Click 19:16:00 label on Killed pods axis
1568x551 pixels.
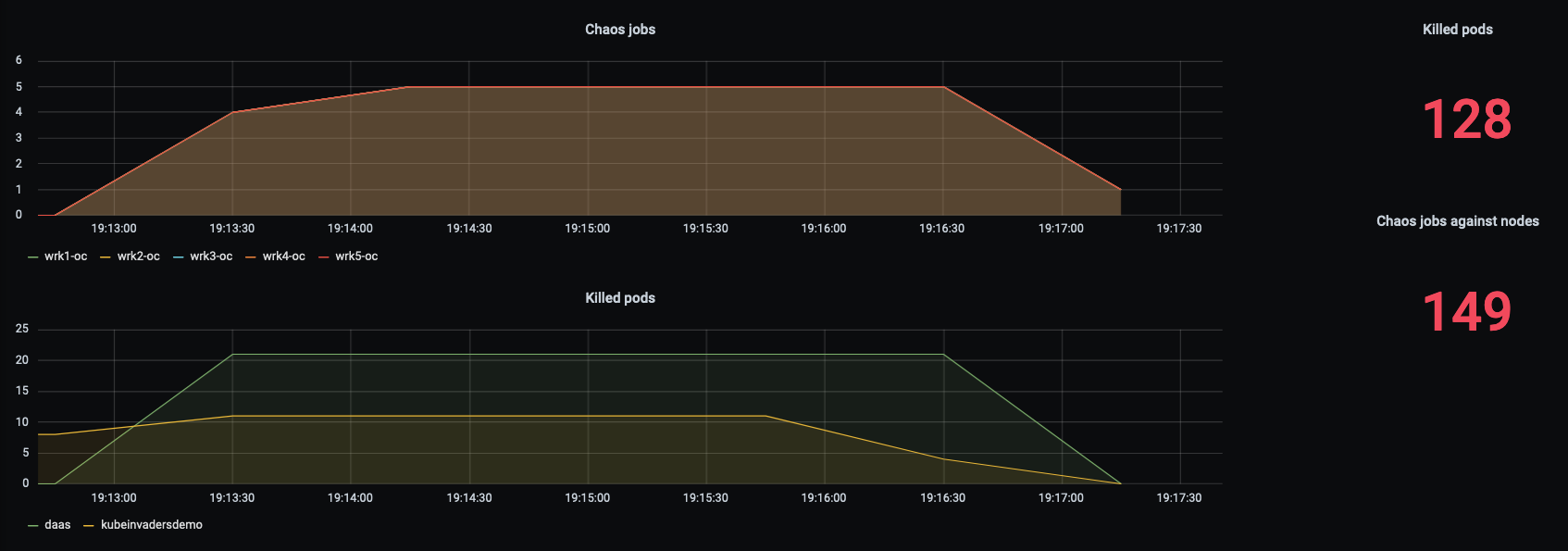824,498
